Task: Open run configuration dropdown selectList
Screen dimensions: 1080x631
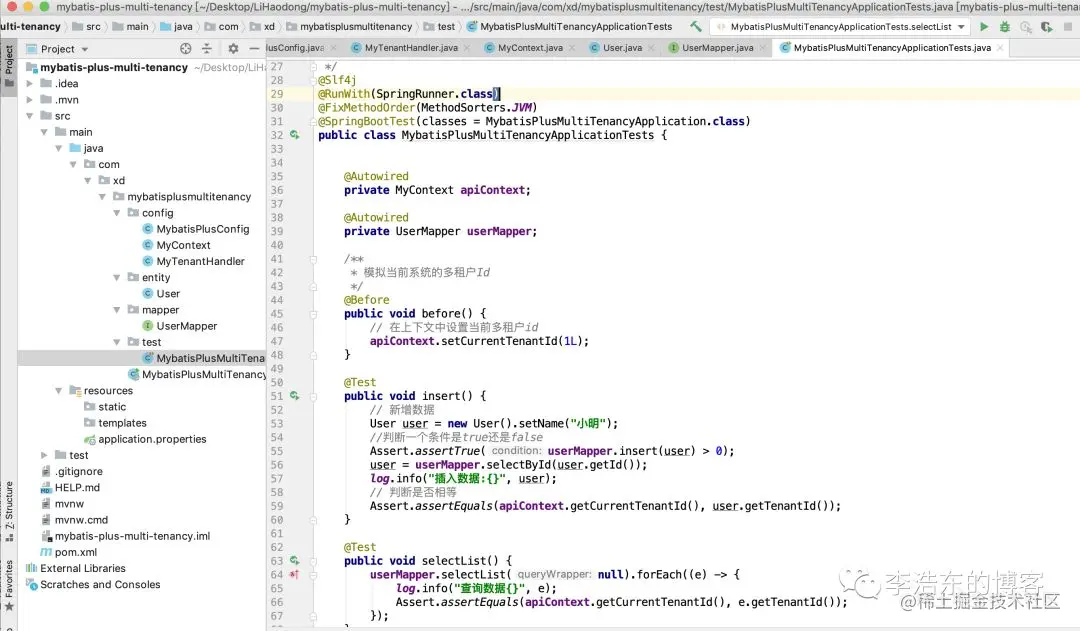Action: click(x=840, y=27)
